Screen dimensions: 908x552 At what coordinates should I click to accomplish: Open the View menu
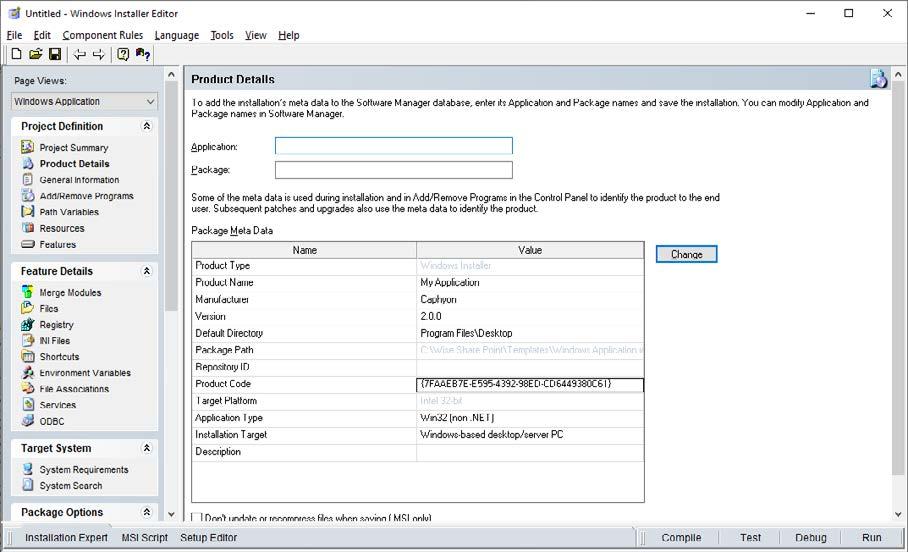pyautogui.click(x=255, y=35)
